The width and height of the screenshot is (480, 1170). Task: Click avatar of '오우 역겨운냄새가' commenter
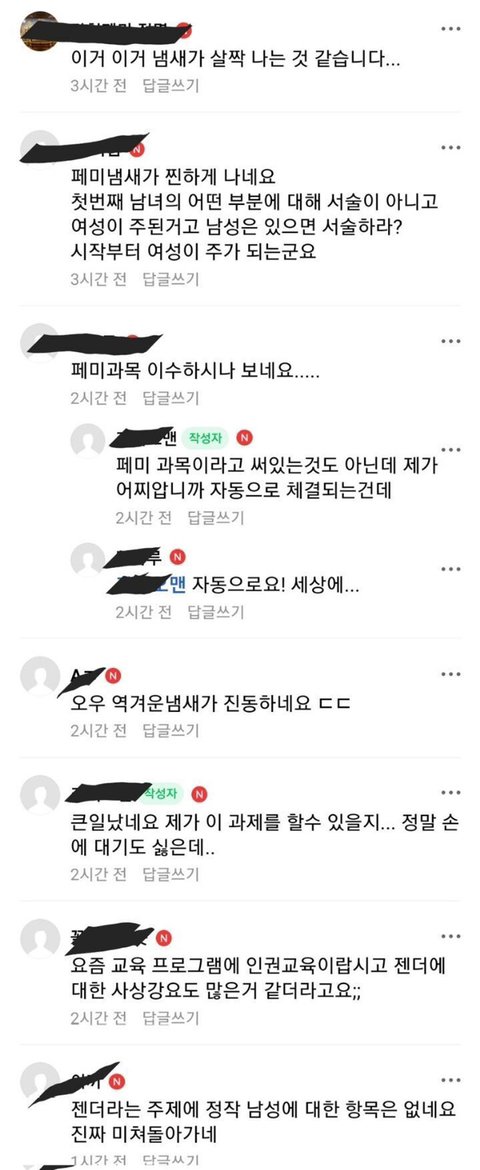click(40, 677)
